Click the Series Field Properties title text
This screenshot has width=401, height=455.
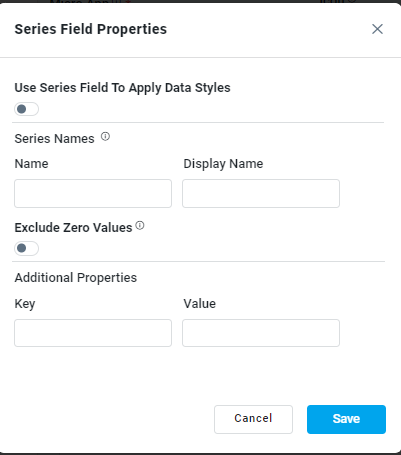91,29
